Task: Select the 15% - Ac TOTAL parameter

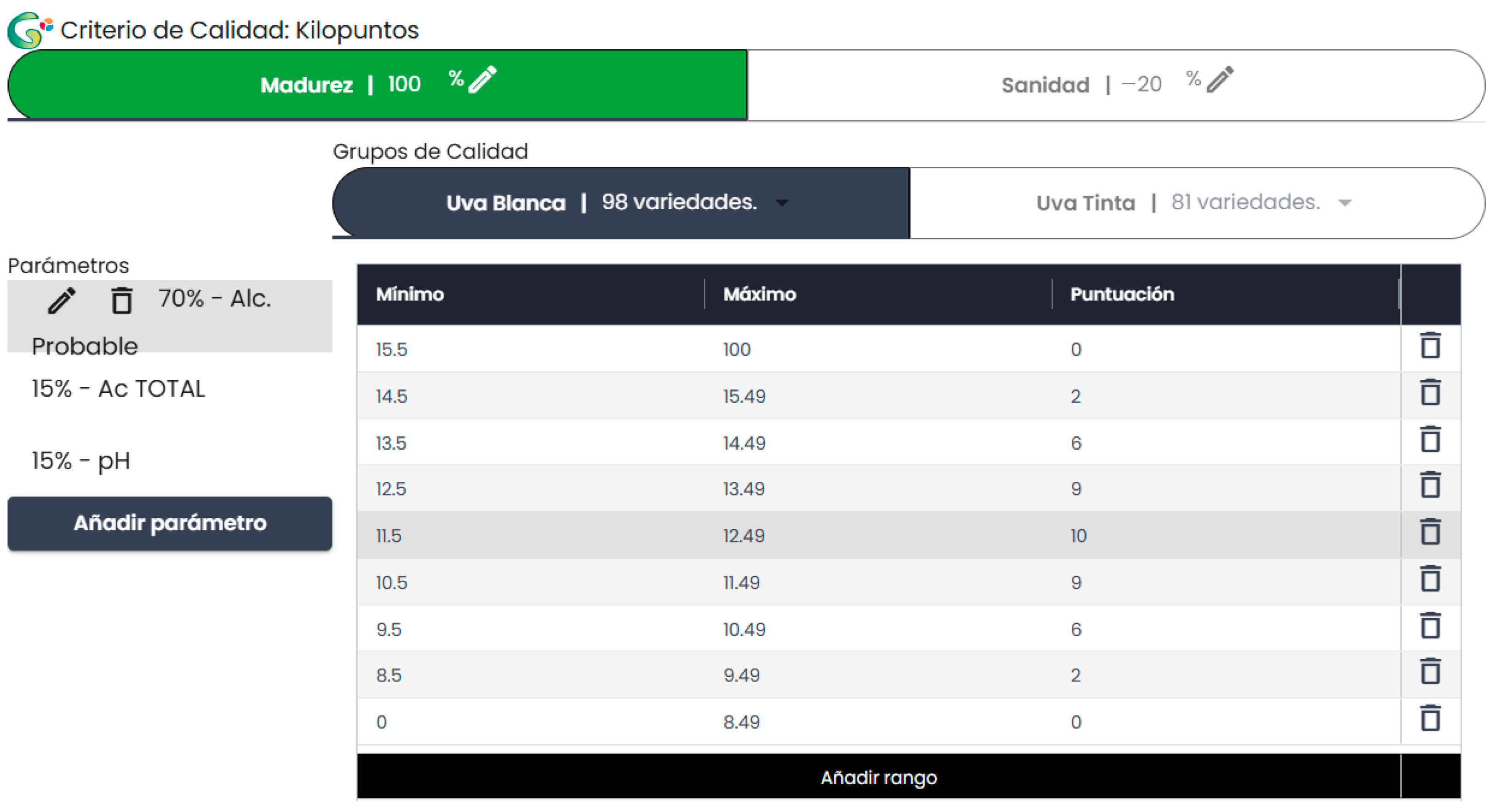Action: [x=119, y=389]
